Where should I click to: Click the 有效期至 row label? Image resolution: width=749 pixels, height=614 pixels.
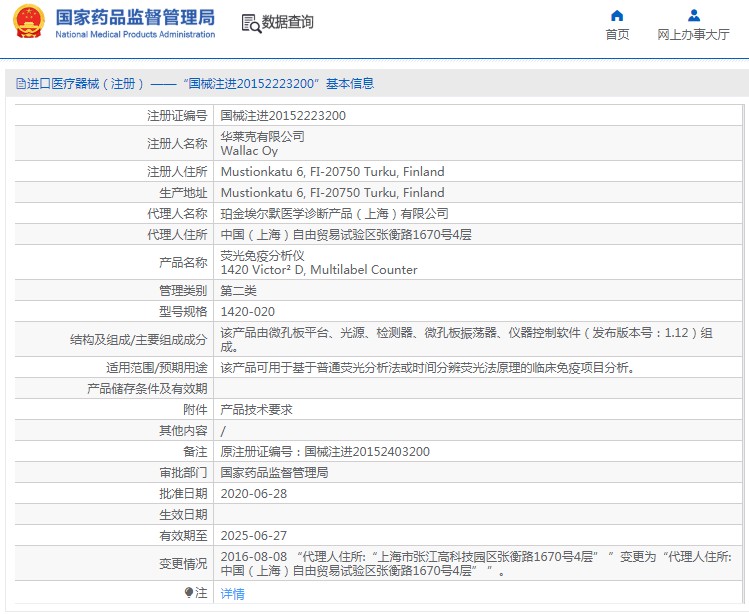coord(183,536)
